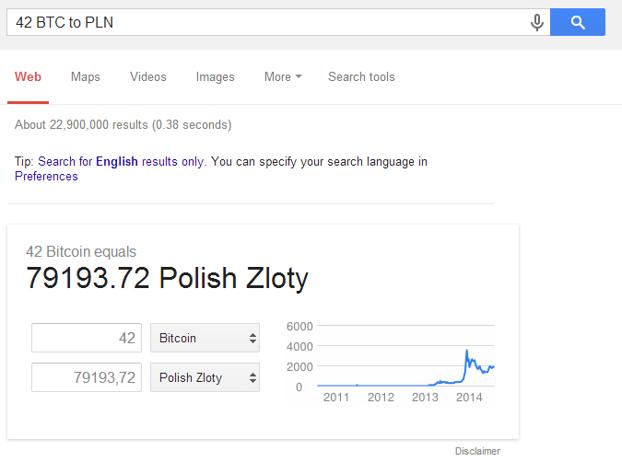This screenshot has width=622, height=462.
Task: Expand the More search categories menu
Action: point(283,77)
